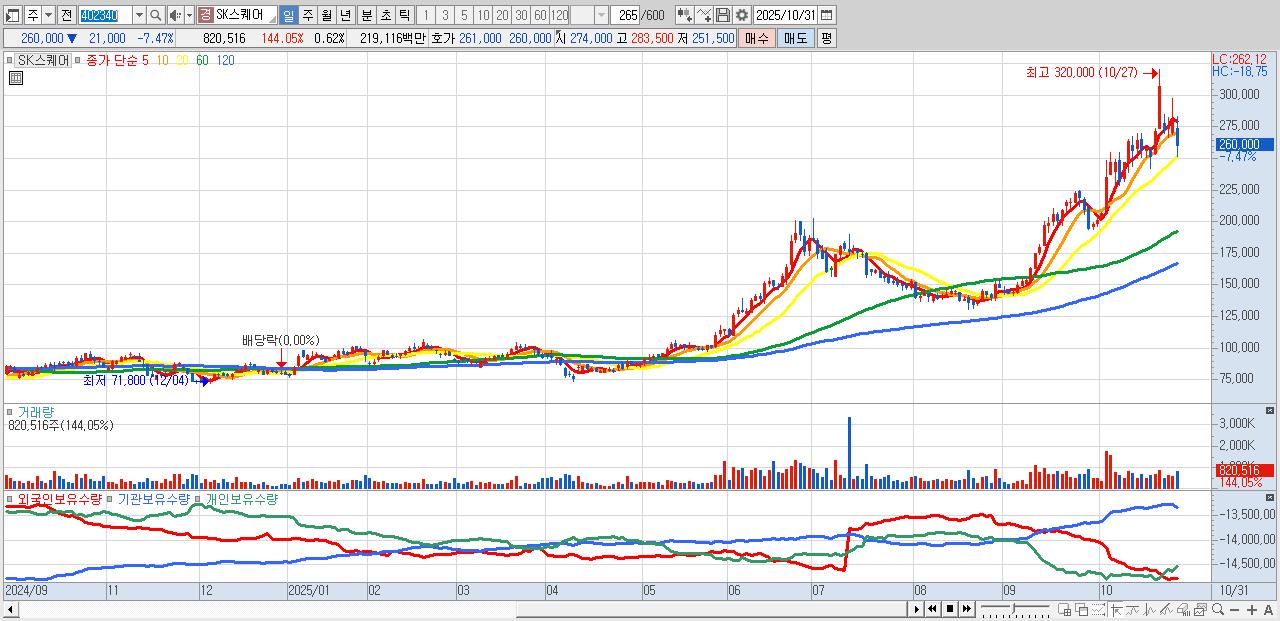Click the add line-chart overlay icon
Screen dimensions: 1280x621
click(x=704, y=15)
